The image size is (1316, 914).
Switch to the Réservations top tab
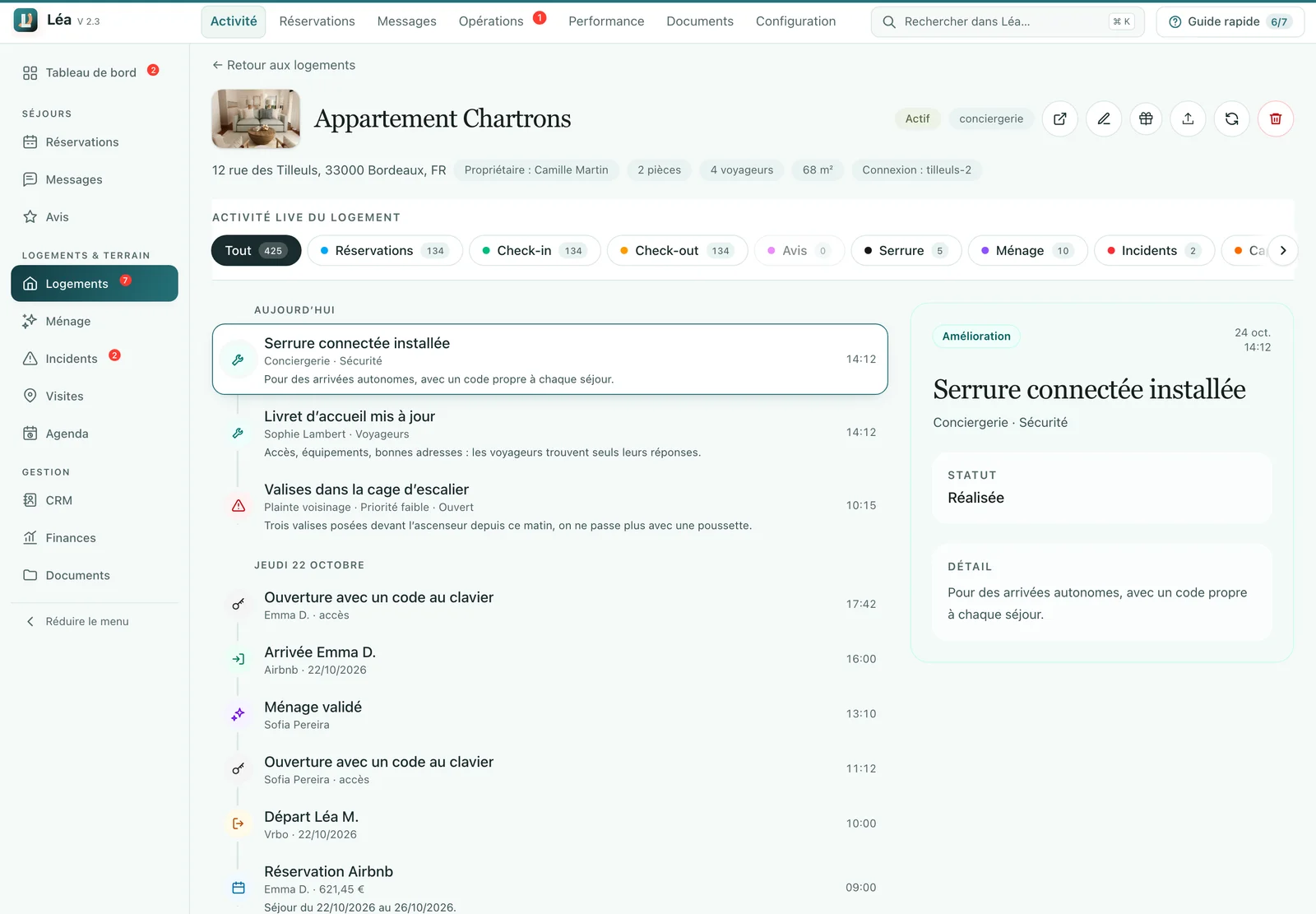(x=317, y=21)
